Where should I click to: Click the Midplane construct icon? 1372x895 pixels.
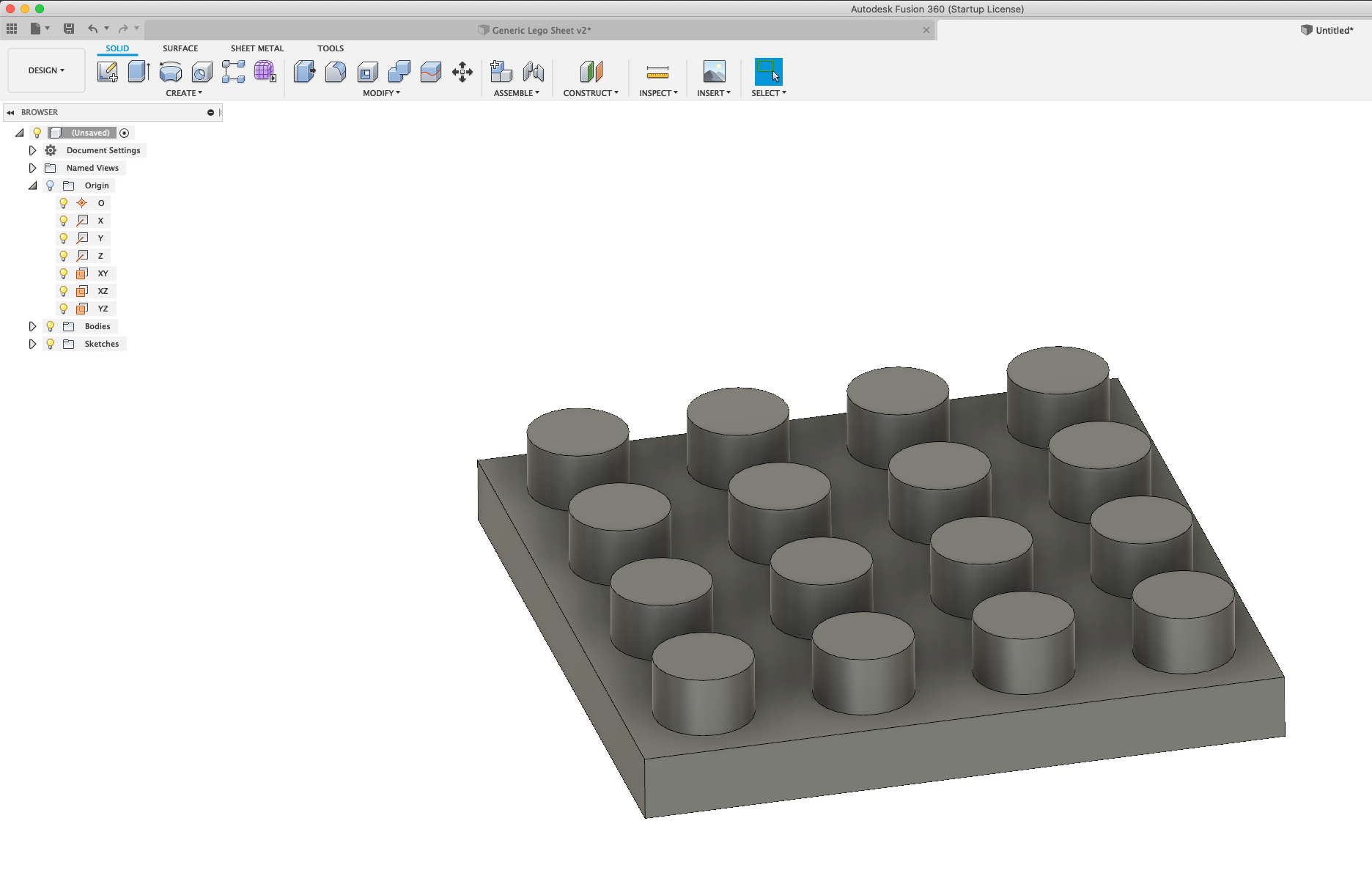click(591, 72)
